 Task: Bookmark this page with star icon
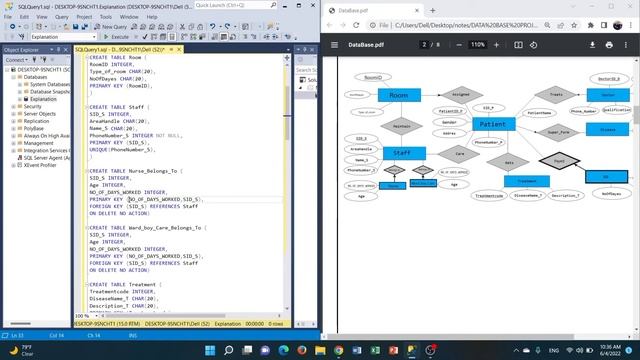[x=574, y=25]
